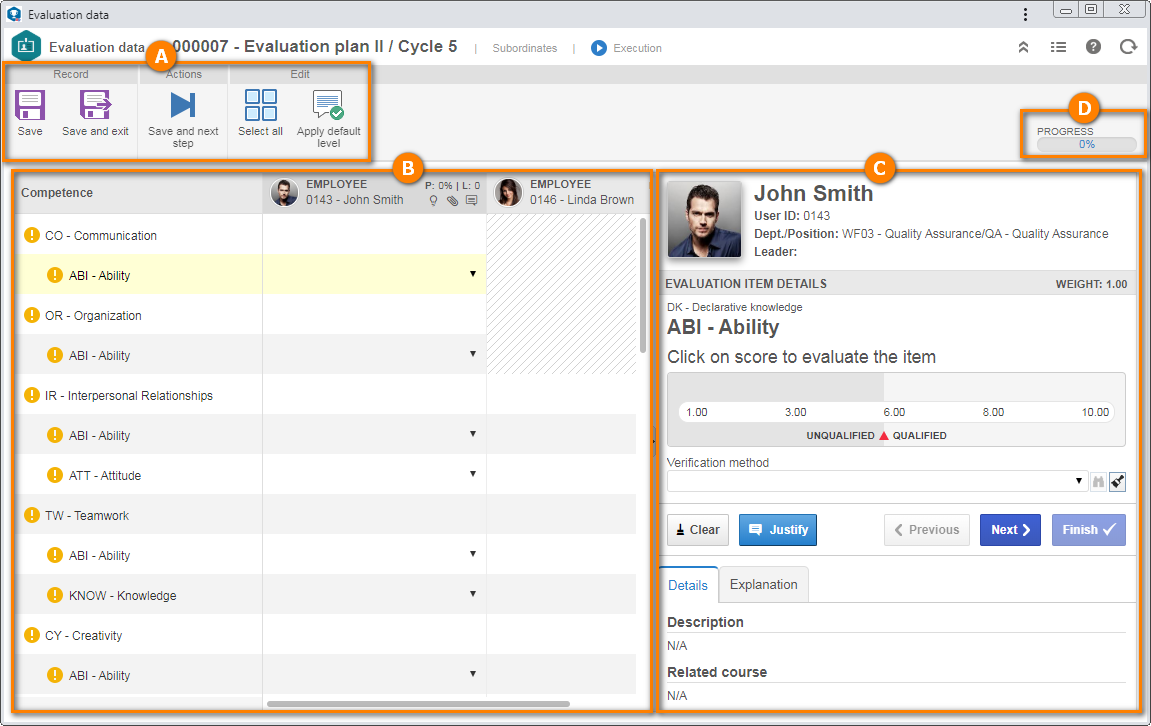Select score 3.00 on evaluation scale
Image resolution: width=1151 pixels, height=726 pixels.
pyautogui.click(x=796, y=413)
